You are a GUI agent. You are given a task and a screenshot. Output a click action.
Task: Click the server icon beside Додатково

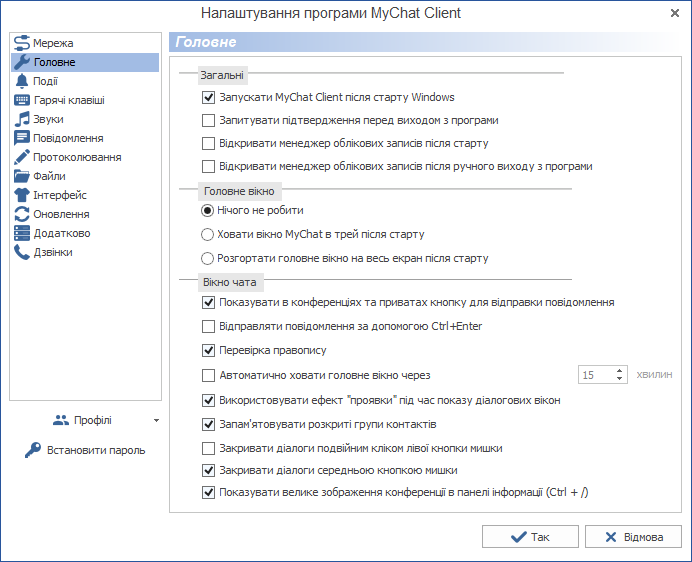point(22,233)
